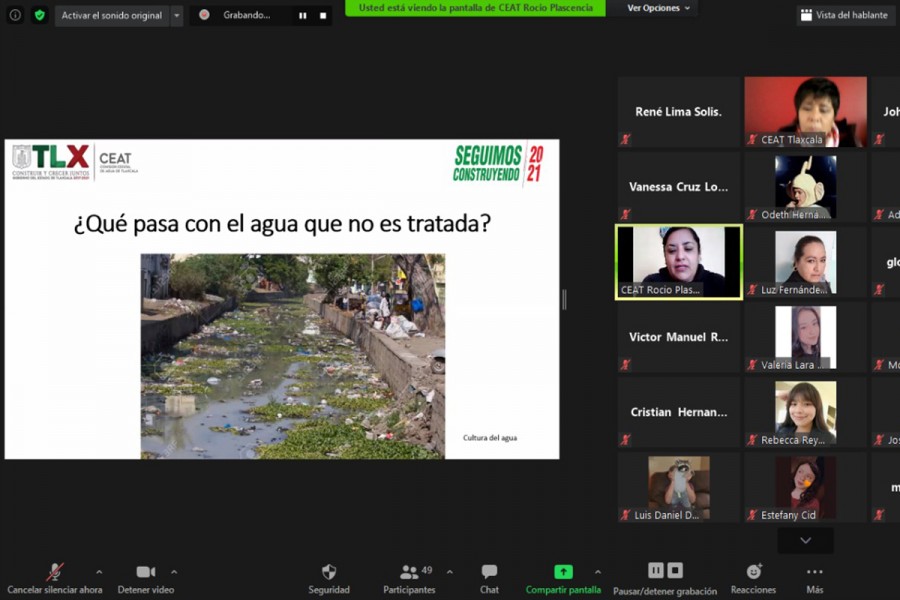Stop recording from the top recording indicator
This screenshot has width=900, height=600.
(x=323, y=16)
